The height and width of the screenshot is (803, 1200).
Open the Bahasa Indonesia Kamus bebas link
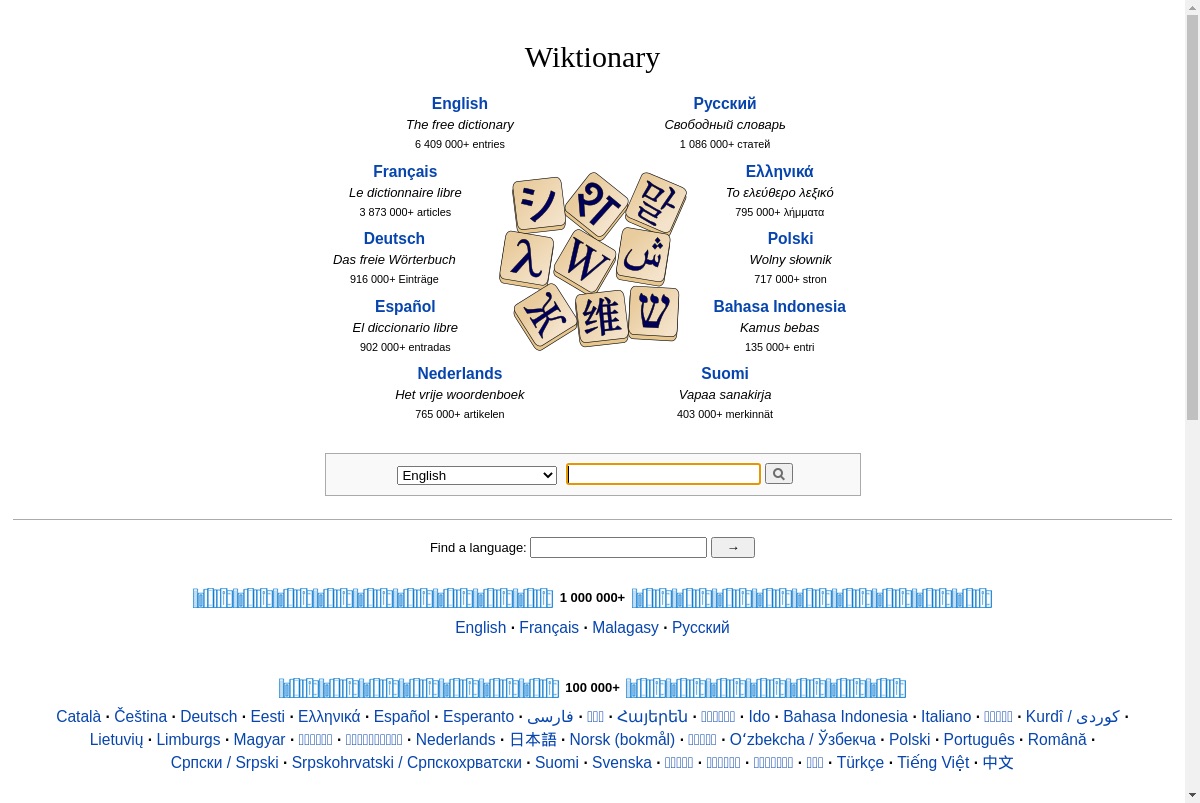[780, 307]
